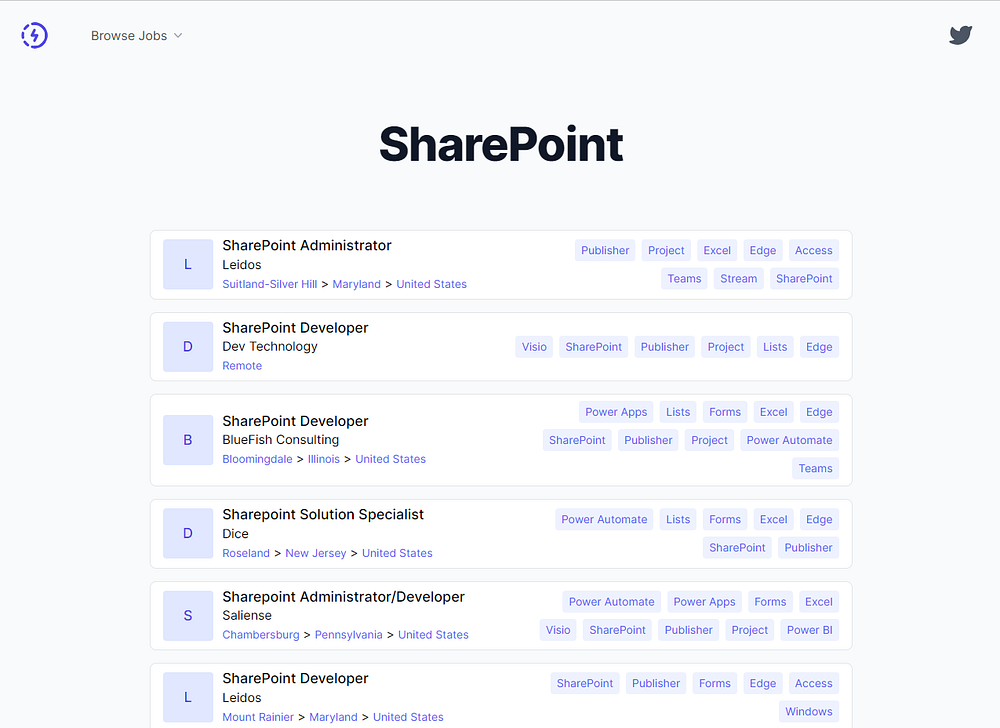Click the S avatar for Saliense job

click(x=188, y=616)
